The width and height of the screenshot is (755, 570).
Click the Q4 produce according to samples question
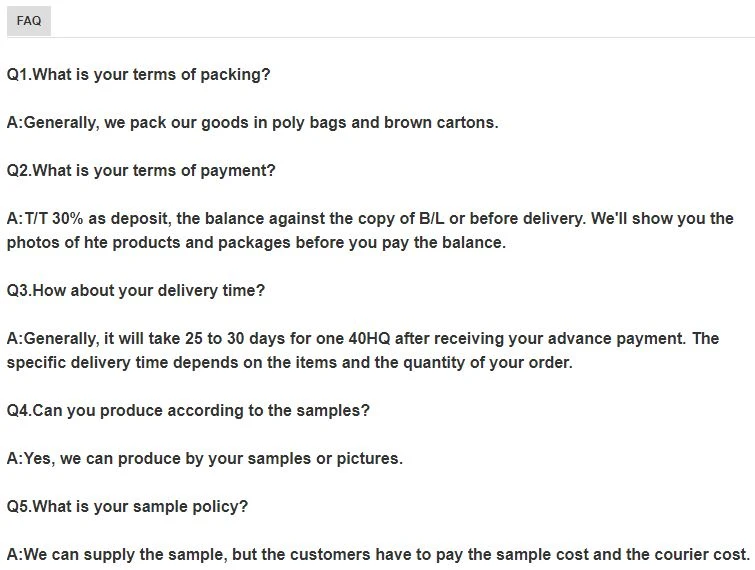coord(188,411)
